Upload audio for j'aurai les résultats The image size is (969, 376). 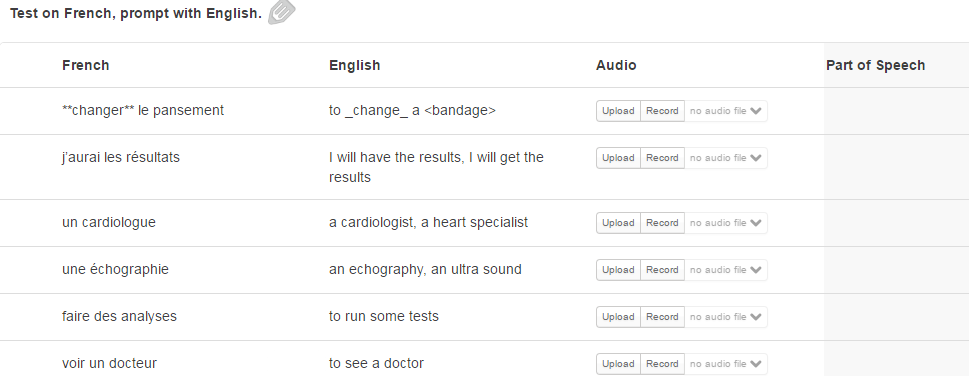618,158
